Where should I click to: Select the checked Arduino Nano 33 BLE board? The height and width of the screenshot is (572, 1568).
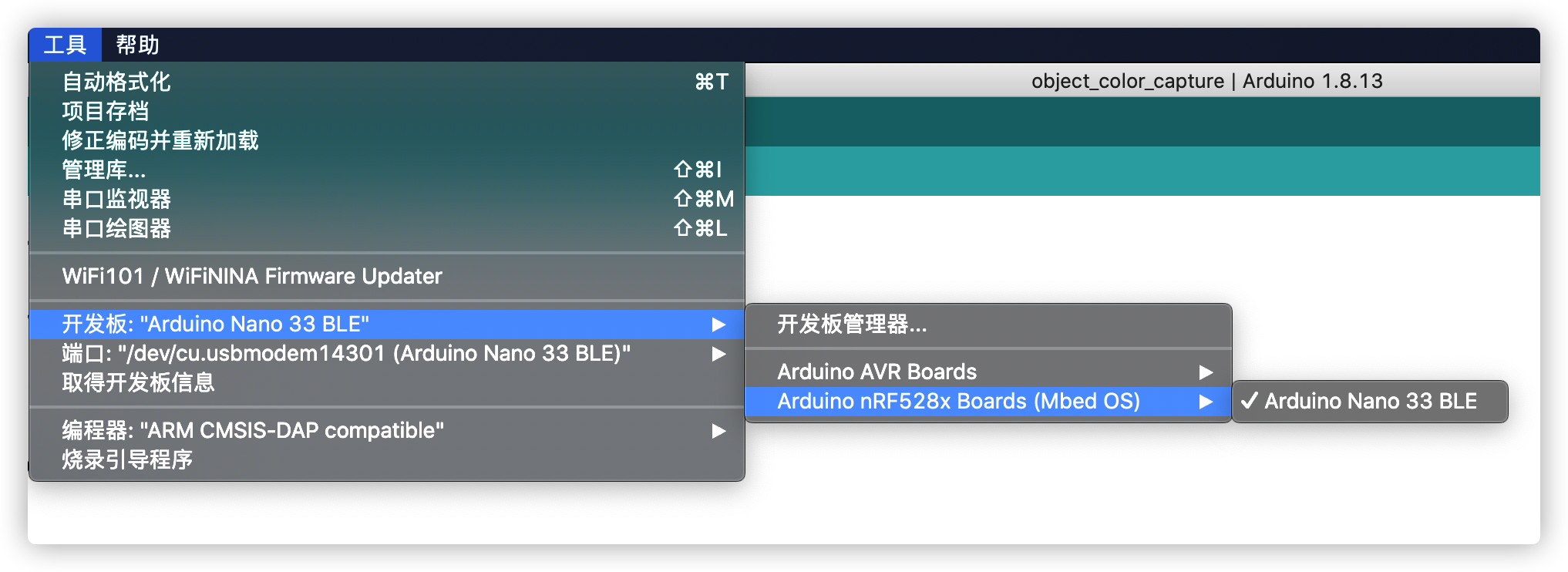1370,401
